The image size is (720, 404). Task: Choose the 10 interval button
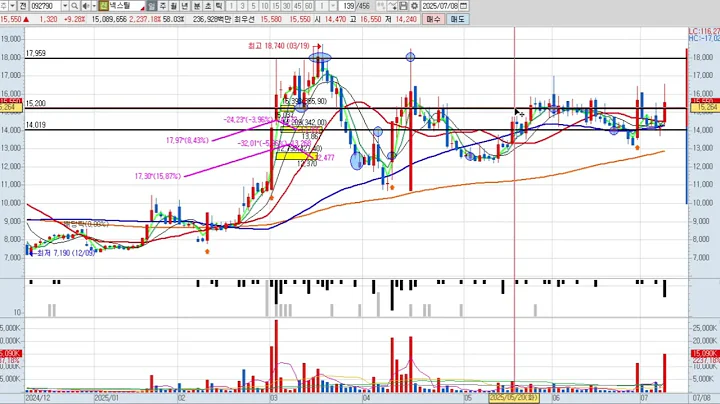coord(264,6)
